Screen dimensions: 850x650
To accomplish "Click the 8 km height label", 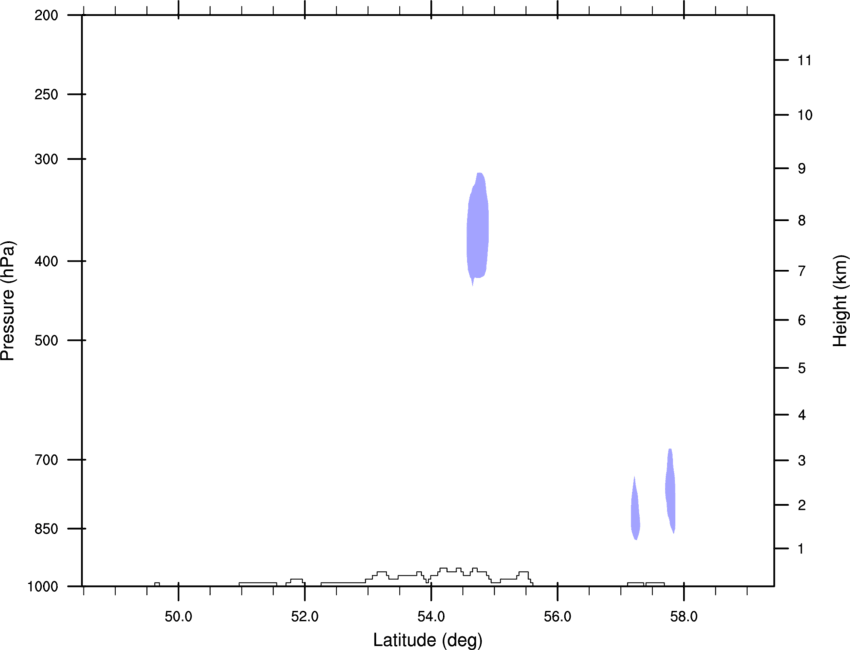I will pos(802,221).
